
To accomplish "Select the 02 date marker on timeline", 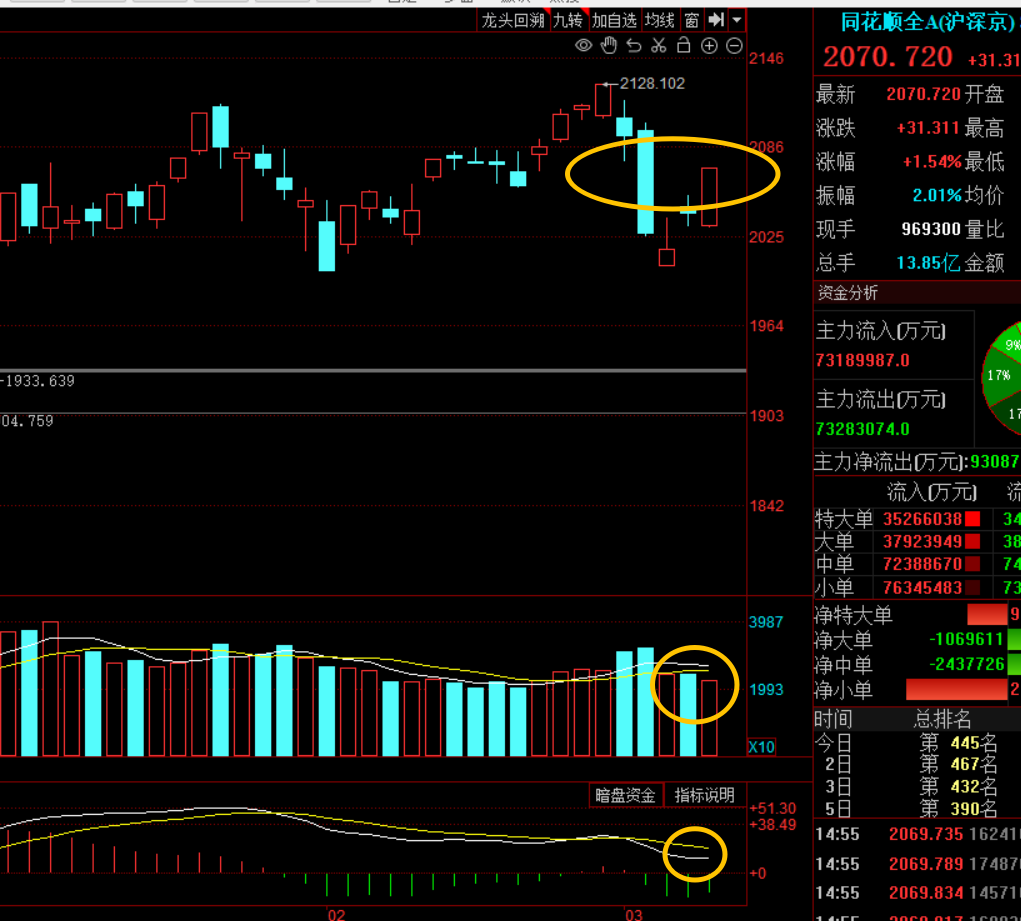I will [x=336, y=914].
